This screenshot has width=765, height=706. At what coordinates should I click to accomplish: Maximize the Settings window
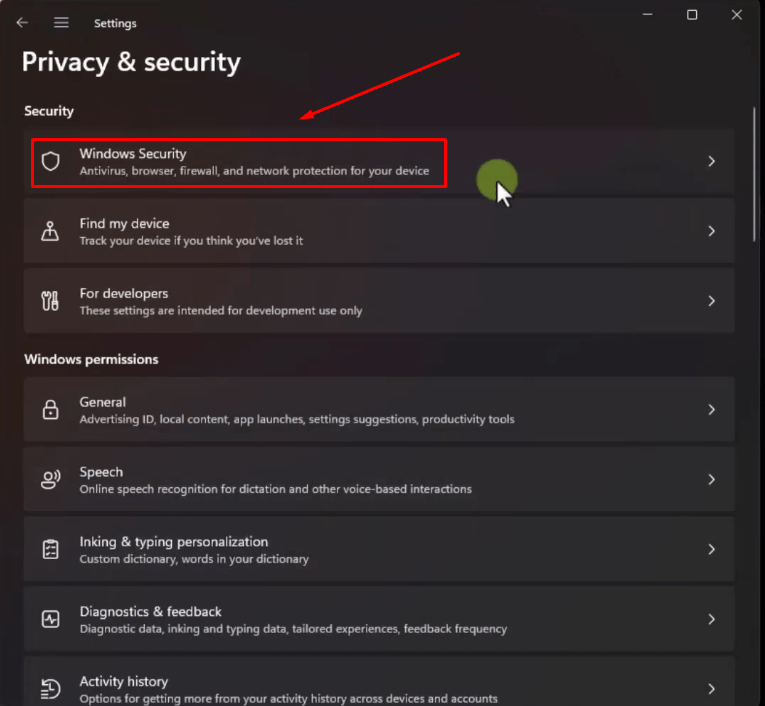[692, 15]
